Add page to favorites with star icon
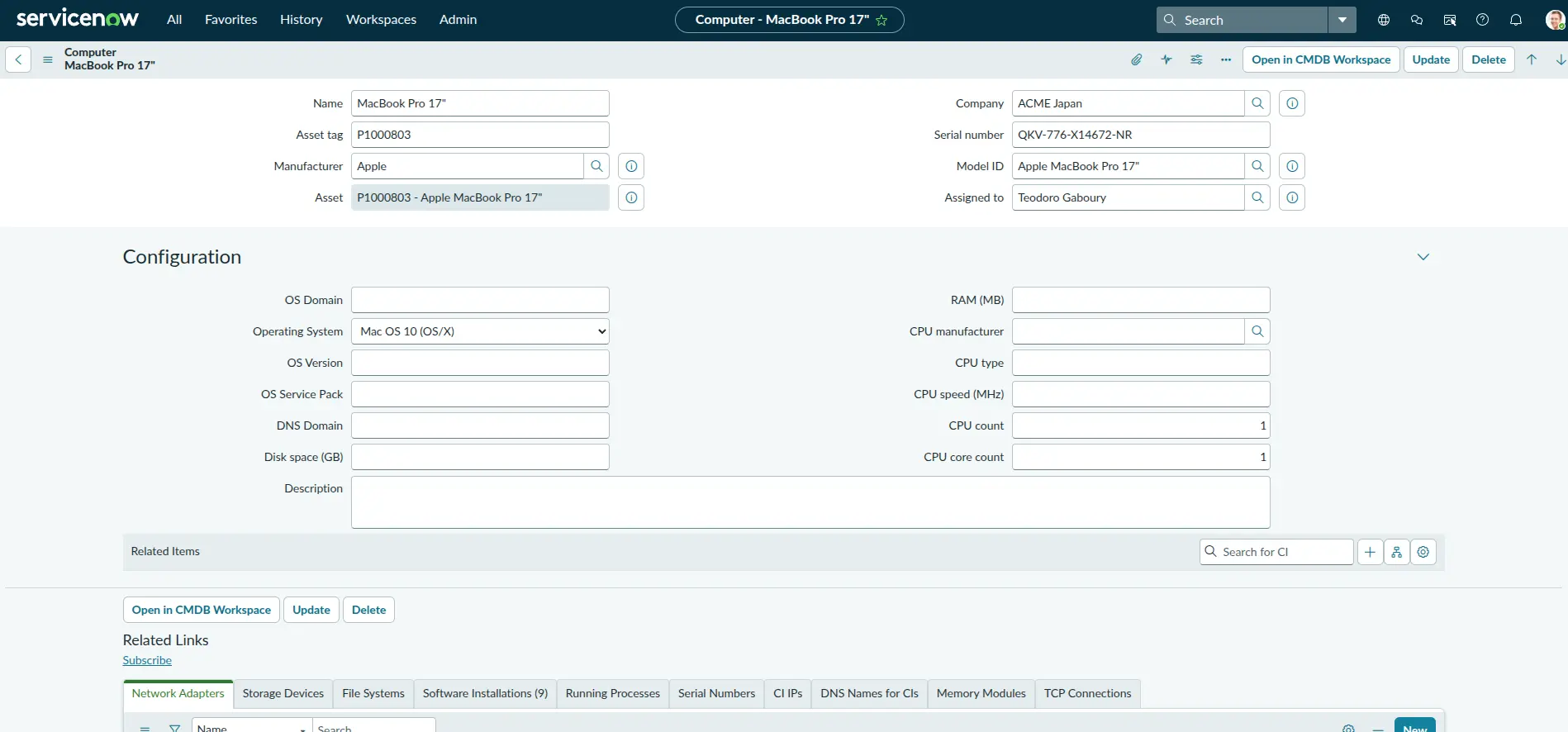The height and width of the screenshot is (732, 1568). (x=881, y=20)
